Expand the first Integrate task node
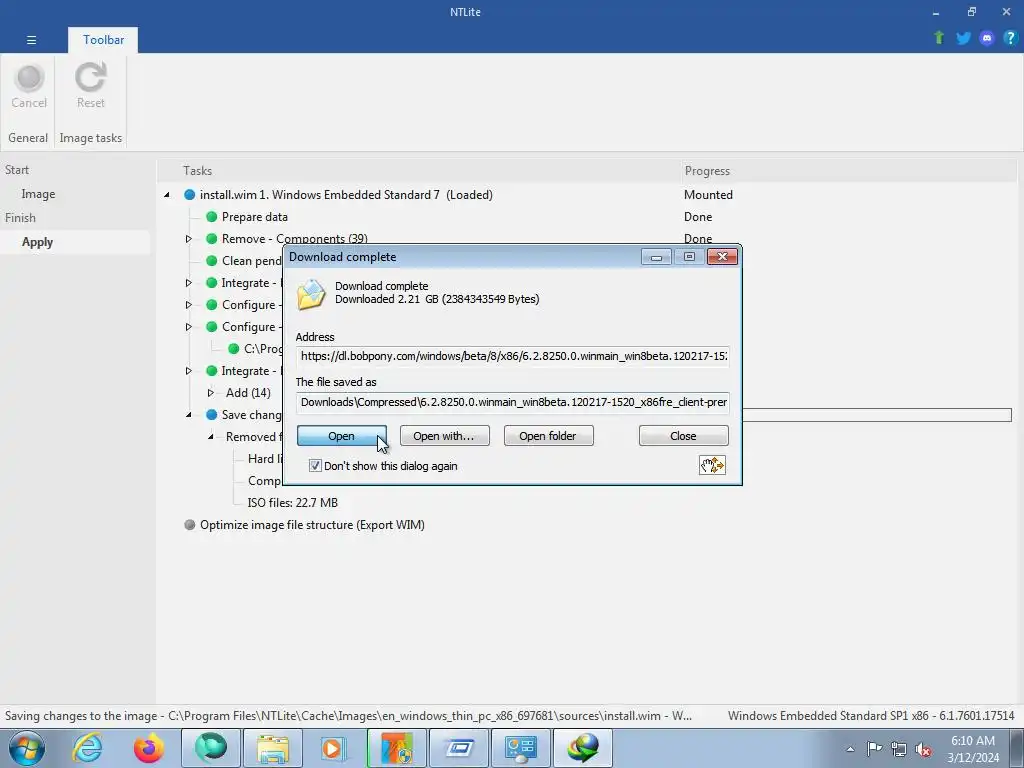The width and height of the screenshot is (1024, 768). coord(189,283)
